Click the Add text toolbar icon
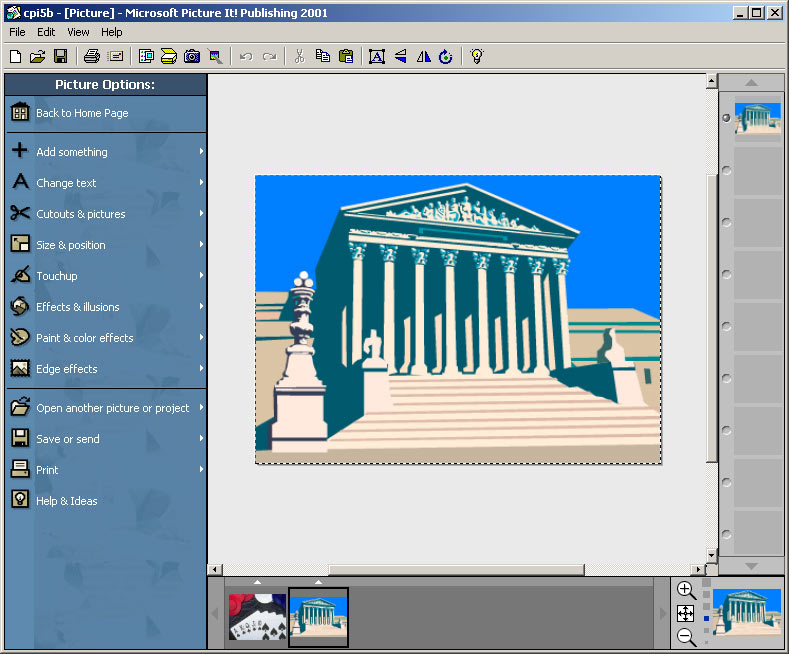Screen dimensions: 789x654 tap(377, 56)
